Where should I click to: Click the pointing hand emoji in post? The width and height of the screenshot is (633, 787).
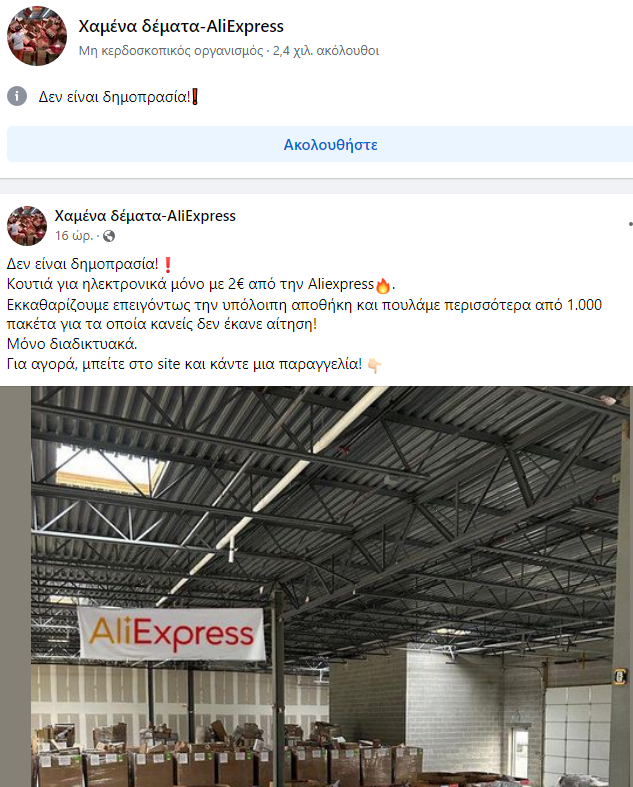tap(374, 365)
